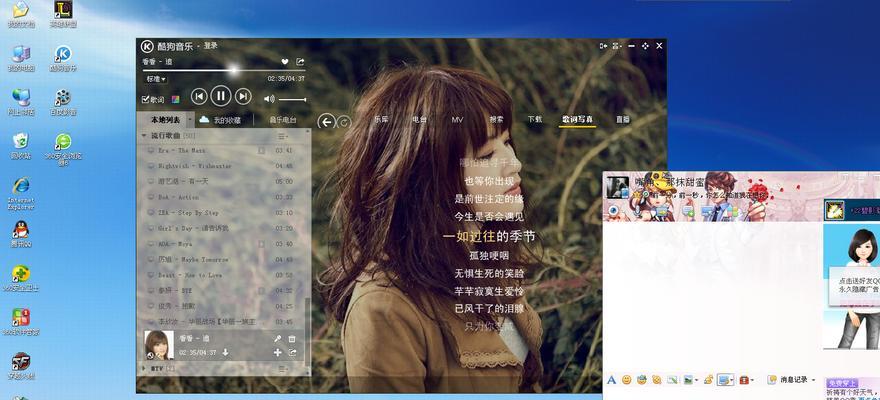
Task: Open the 我的收藏 cloud tab
Action: 221,119
